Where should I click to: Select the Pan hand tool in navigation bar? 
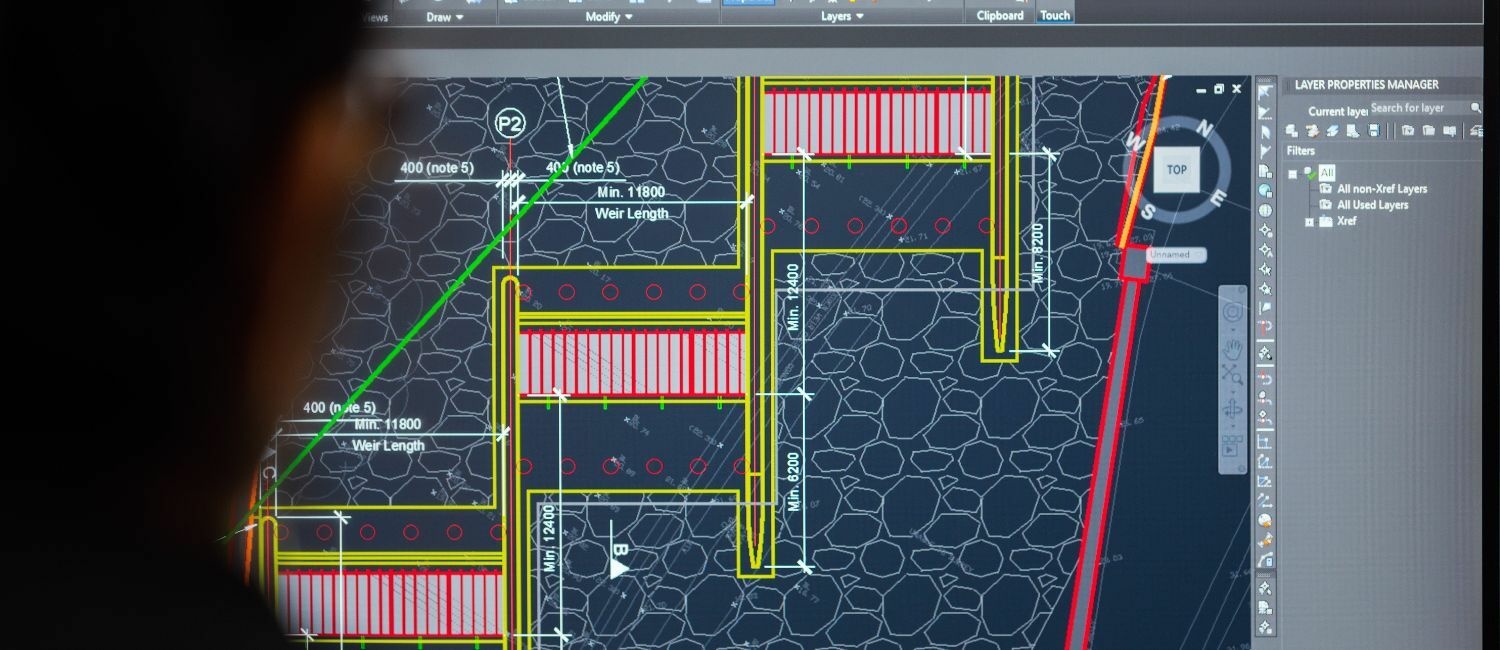pyautogui.click(x=1234, y=348)
